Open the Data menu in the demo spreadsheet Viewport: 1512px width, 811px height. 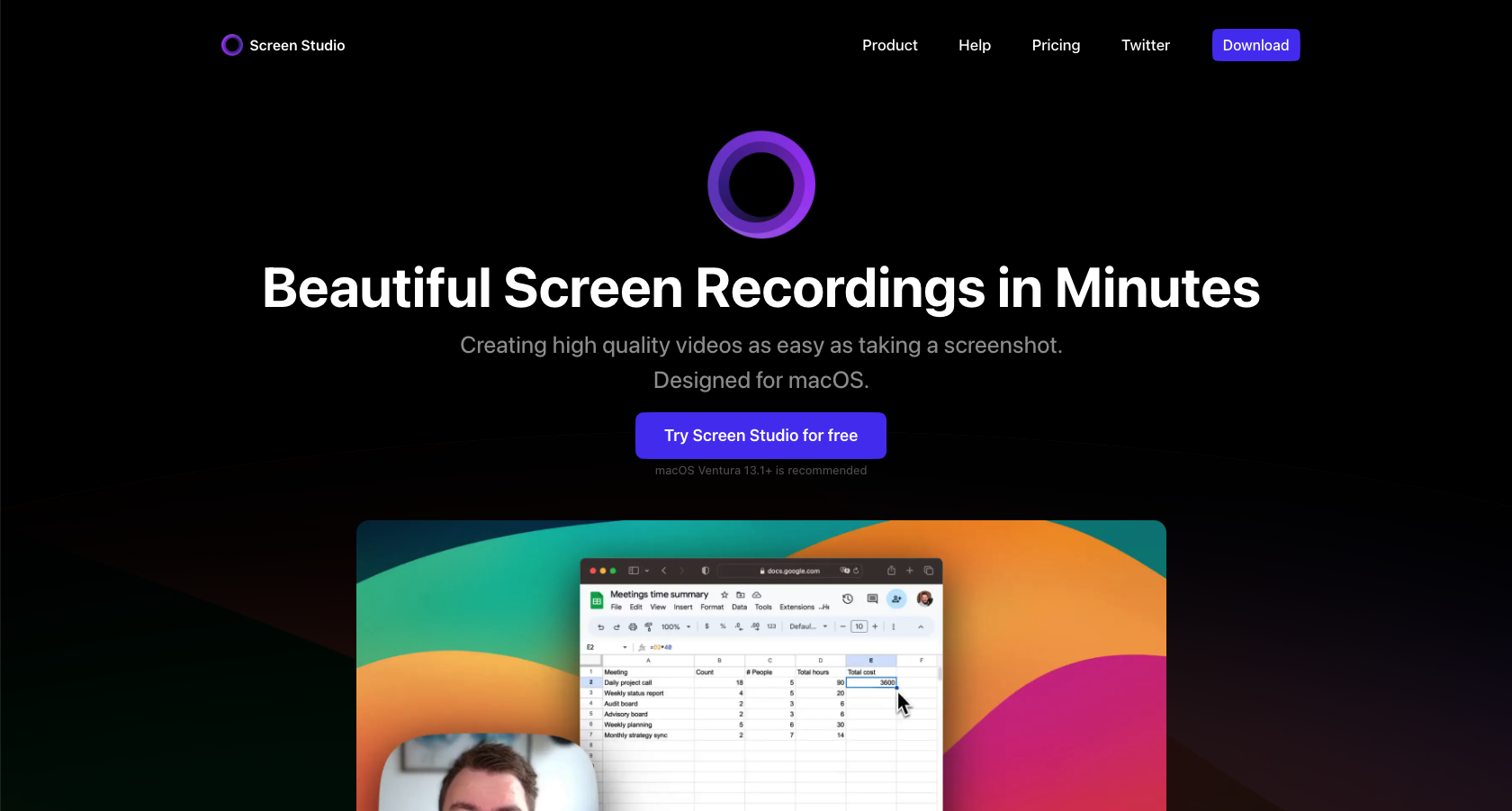point(740,607)
